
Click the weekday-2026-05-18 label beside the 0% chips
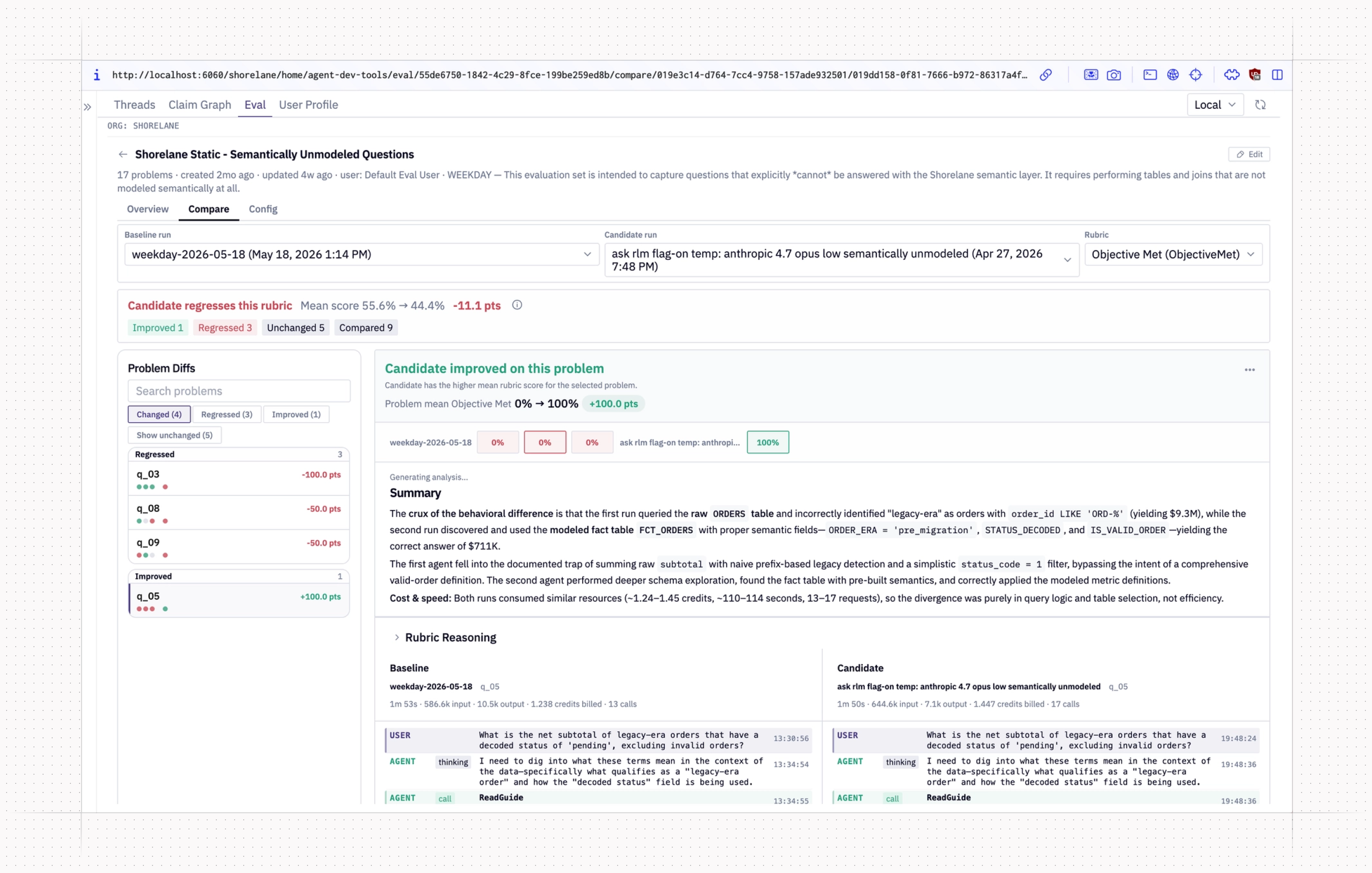tap(430, 443)
